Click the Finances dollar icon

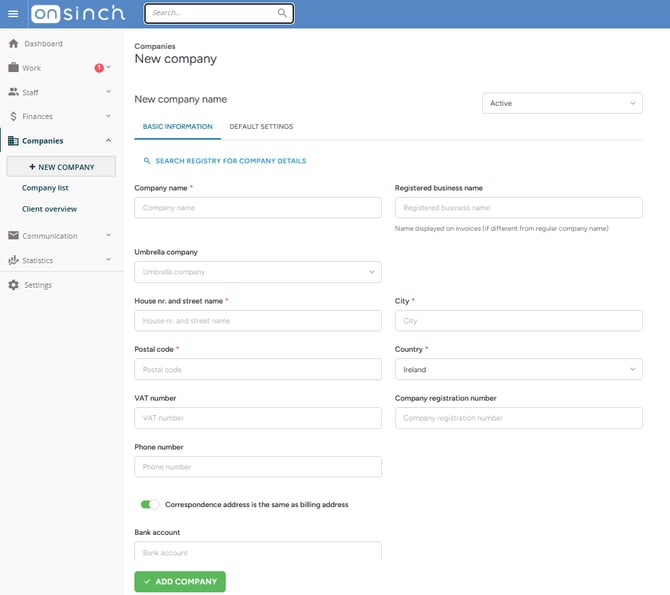[x=13, y=116]
